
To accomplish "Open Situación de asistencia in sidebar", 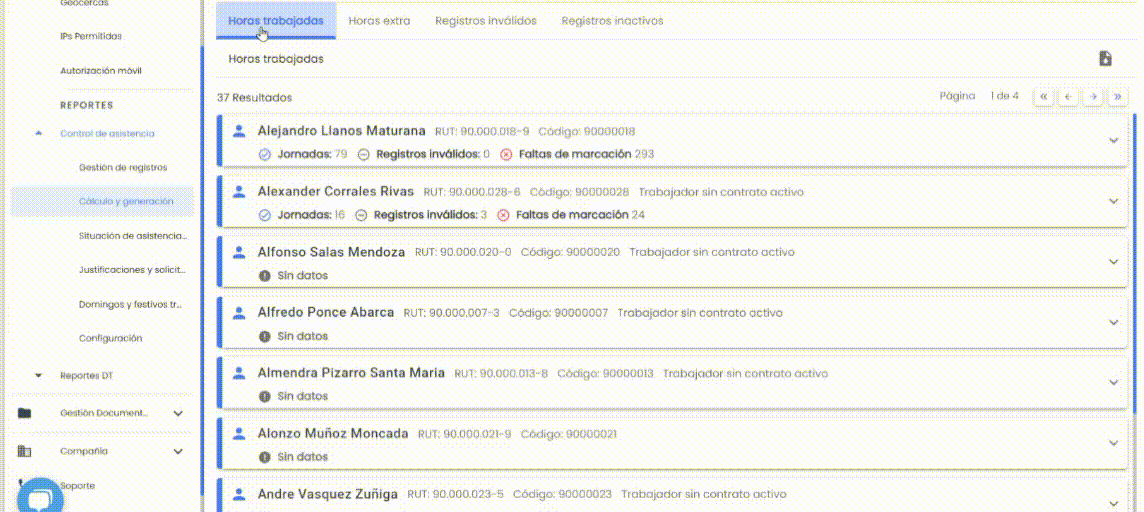I will coord(133,236).
